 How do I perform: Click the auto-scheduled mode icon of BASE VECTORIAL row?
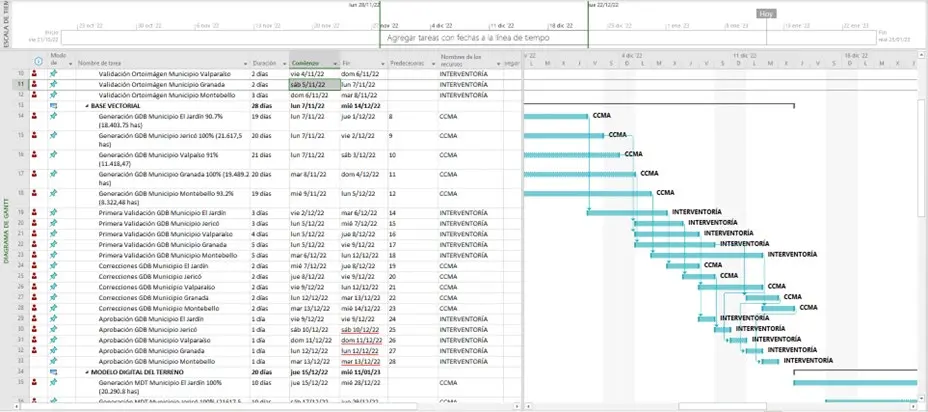53,104
